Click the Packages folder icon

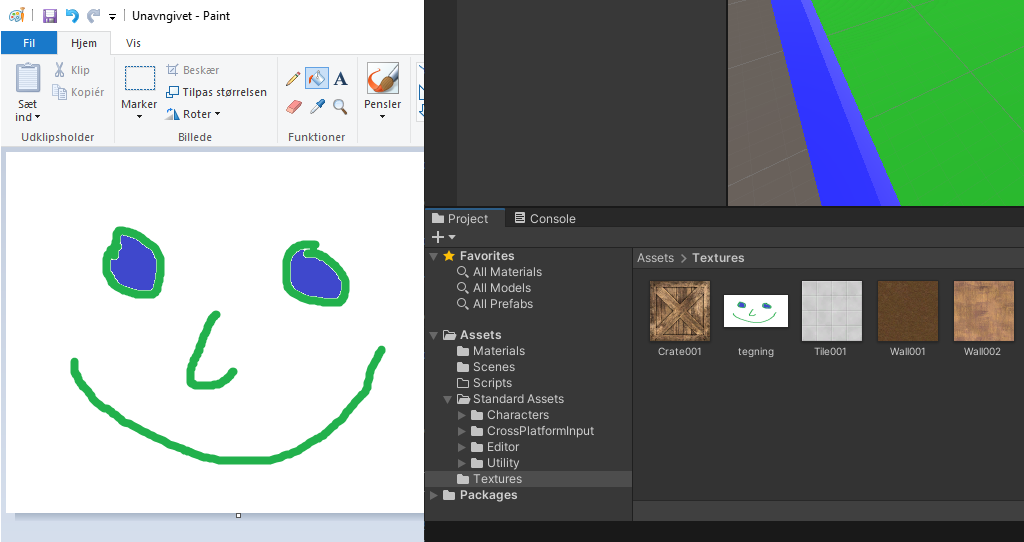click(449, 495)
